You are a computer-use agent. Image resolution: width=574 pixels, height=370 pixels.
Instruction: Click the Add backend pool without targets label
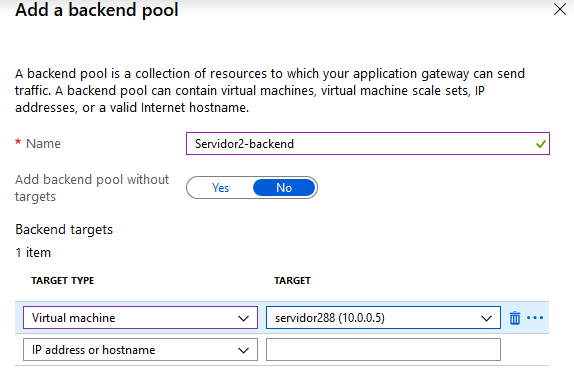point(92,188)
